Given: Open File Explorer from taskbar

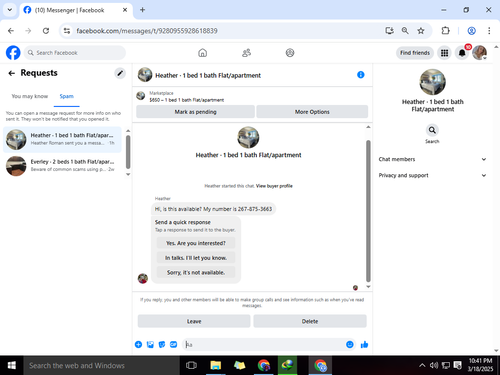Looking at the screenshot, I should tap(216, 366).
